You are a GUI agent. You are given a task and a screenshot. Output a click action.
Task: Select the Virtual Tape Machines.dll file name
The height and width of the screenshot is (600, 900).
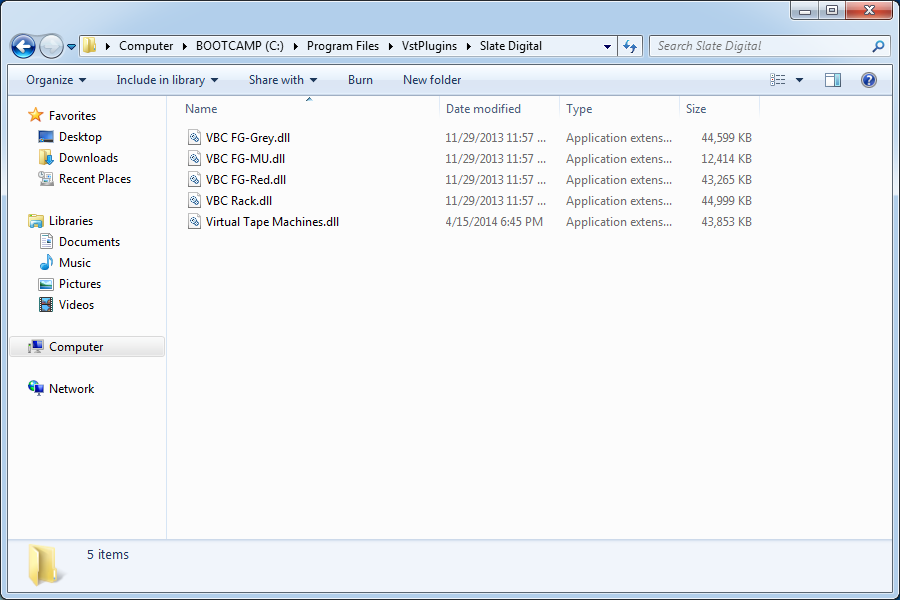(x=272, y=222)
